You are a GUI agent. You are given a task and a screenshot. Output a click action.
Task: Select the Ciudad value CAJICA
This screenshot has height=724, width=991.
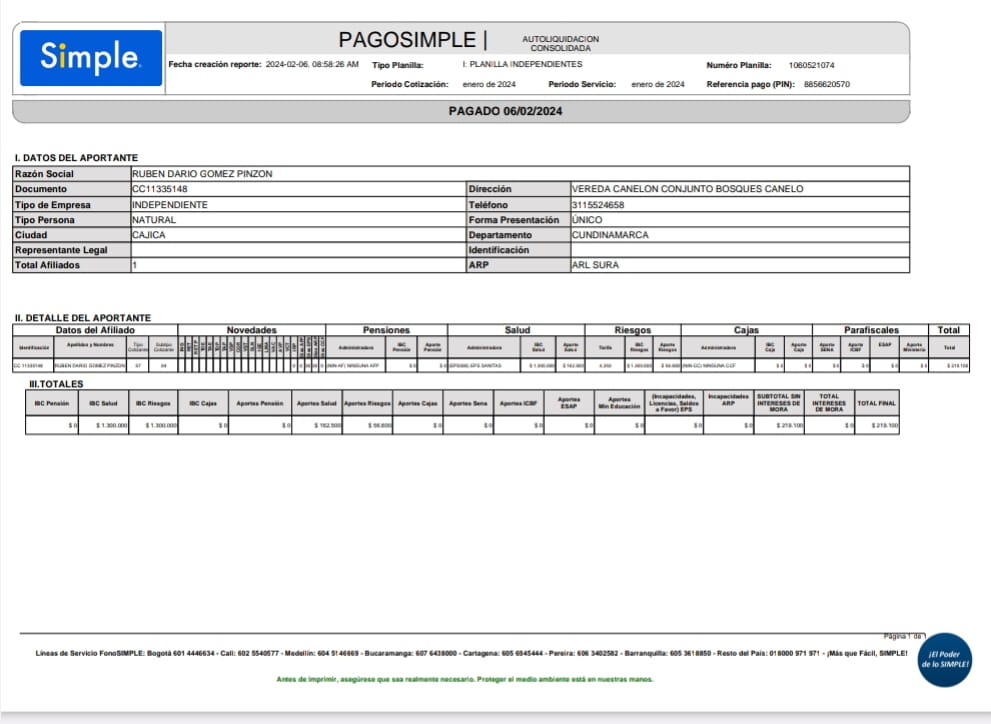149,235
